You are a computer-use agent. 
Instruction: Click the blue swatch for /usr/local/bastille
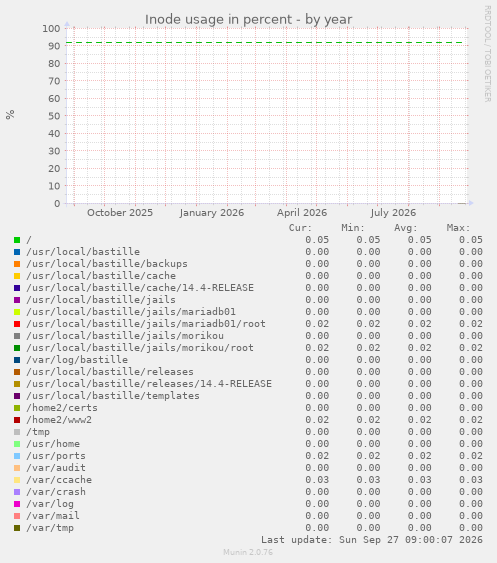17,252
